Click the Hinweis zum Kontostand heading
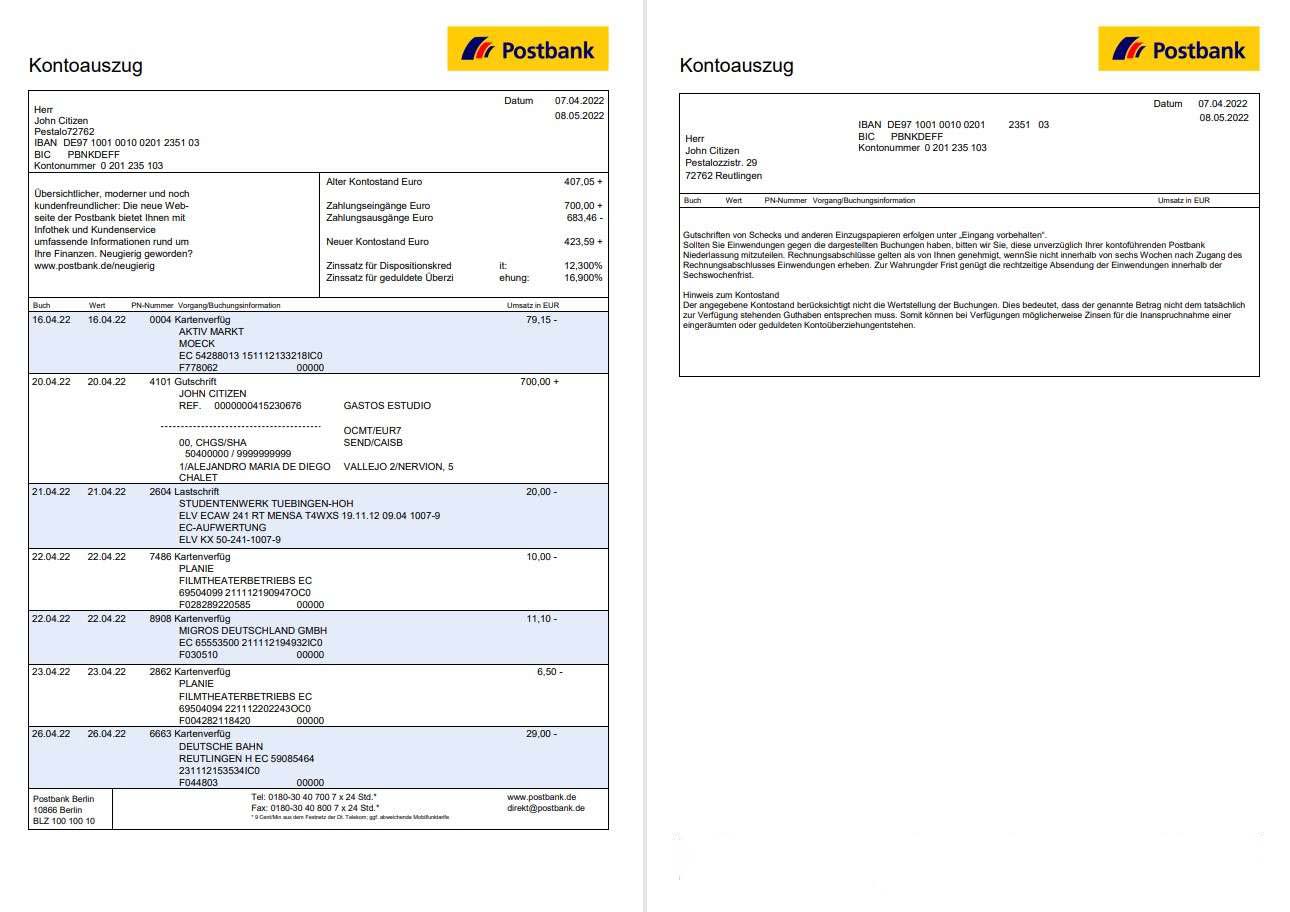Viewport: 1290px width, 912px height. (731, 295)
